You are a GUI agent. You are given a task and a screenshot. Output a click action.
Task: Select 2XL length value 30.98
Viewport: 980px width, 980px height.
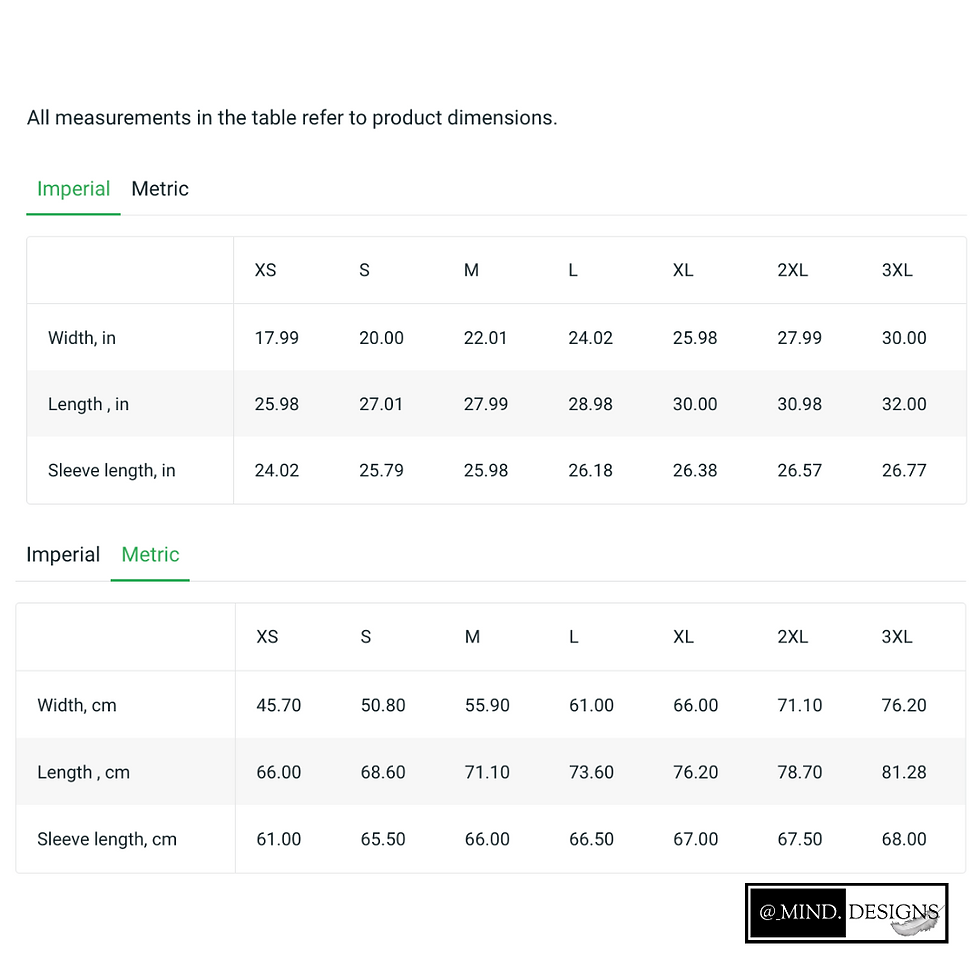point(799,404)
